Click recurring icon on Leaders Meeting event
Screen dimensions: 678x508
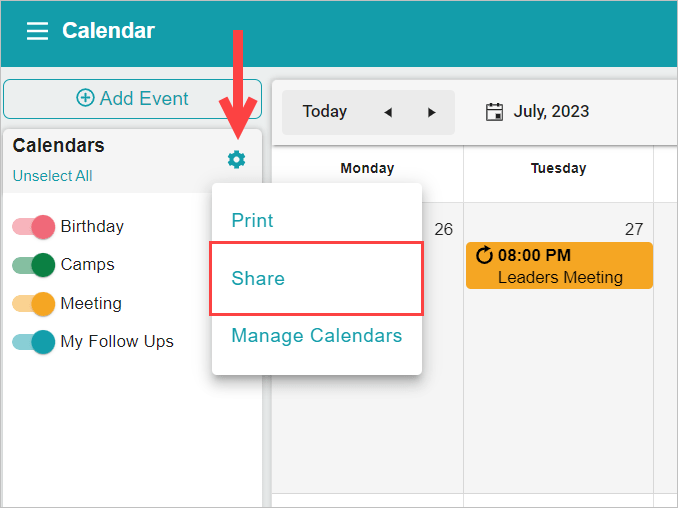click(x=484, y=255)
